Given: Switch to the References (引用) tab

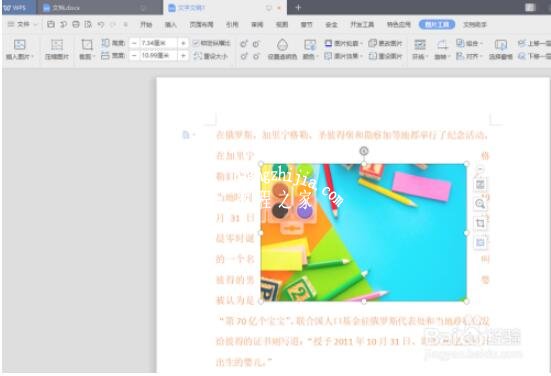Looking at the screenshot, I should coord(232,24).
